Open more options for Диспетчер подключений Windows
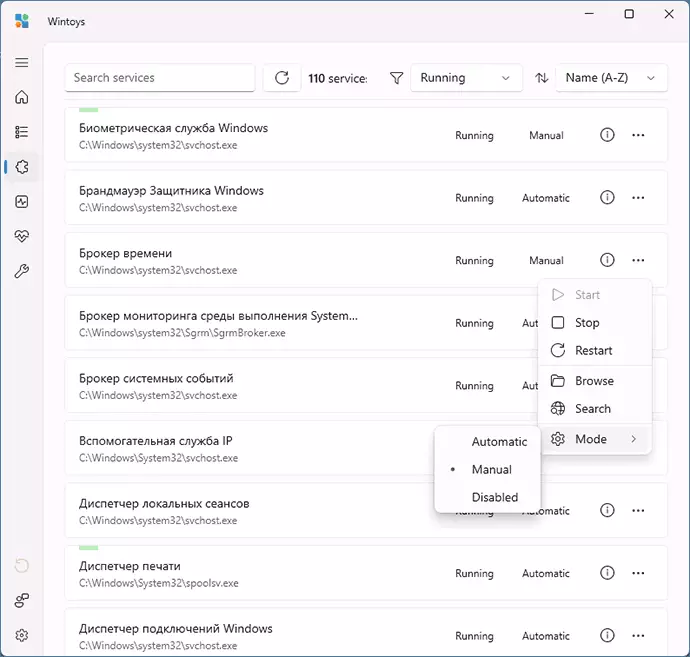Viewport: 690px width, 657px height. click(638, 635)
